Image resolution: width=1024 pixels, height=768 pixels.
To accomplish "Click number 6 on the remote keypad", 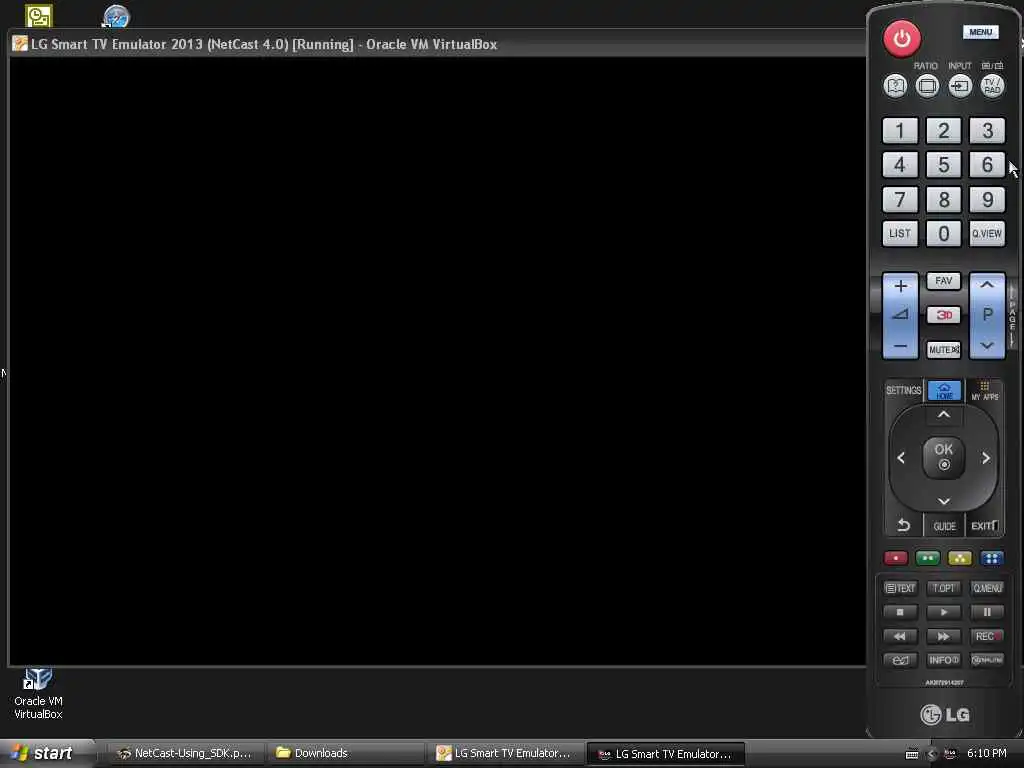I will (x=987, y=165).
